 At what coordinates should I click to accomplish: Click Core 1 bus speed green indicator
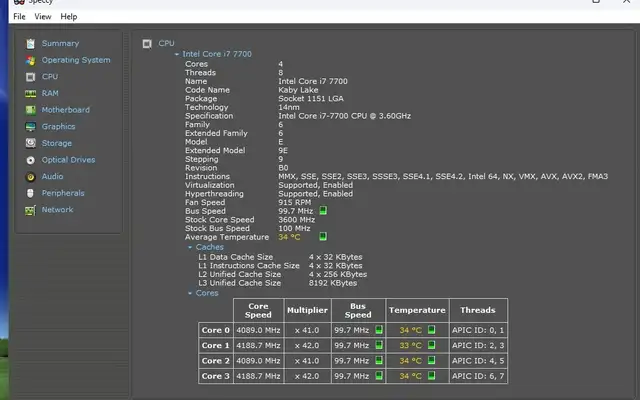pyautogui.click(x=379, y=345)
